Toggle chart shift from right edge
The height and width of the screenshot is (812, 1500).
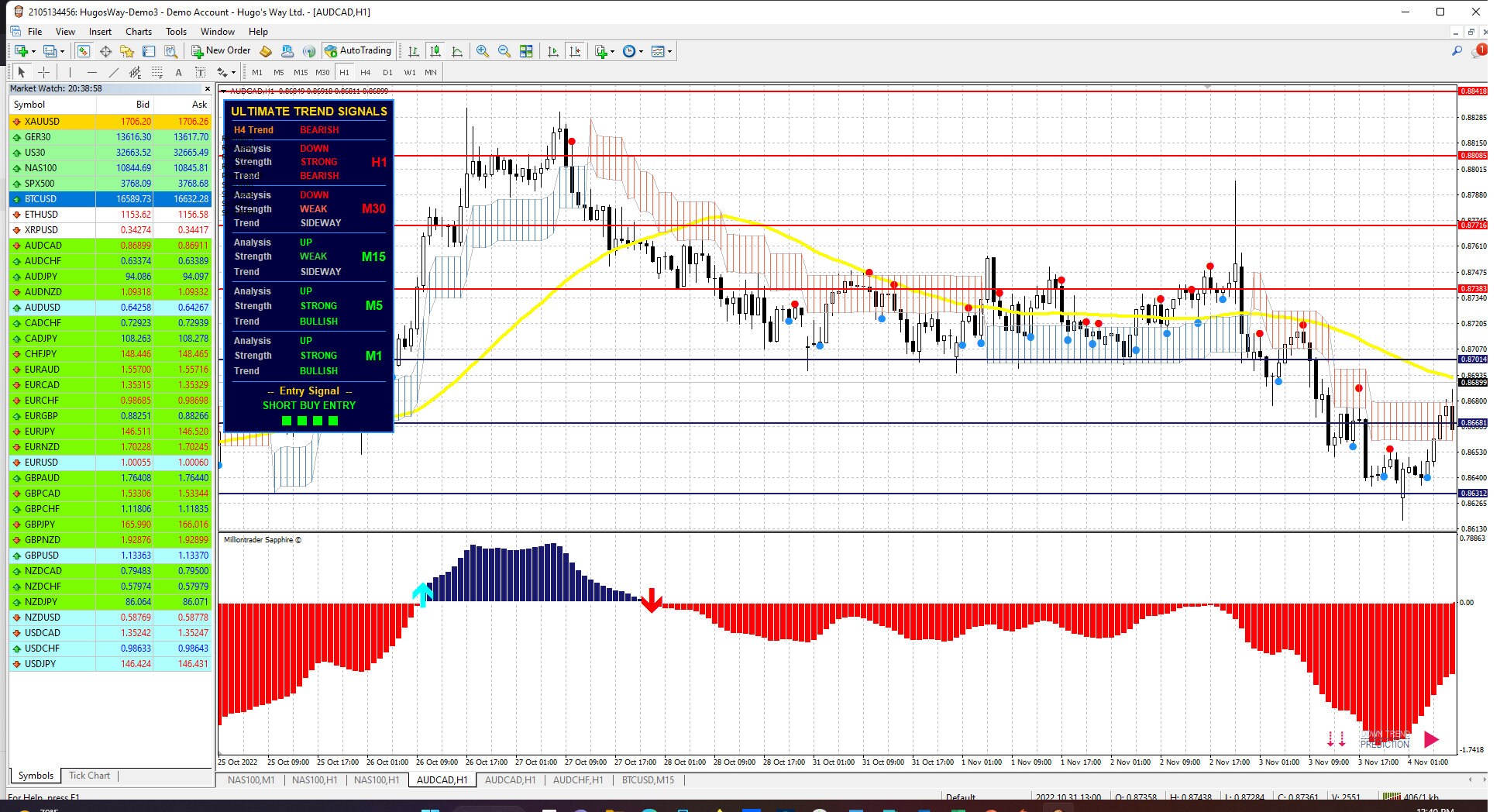[575, 51]
